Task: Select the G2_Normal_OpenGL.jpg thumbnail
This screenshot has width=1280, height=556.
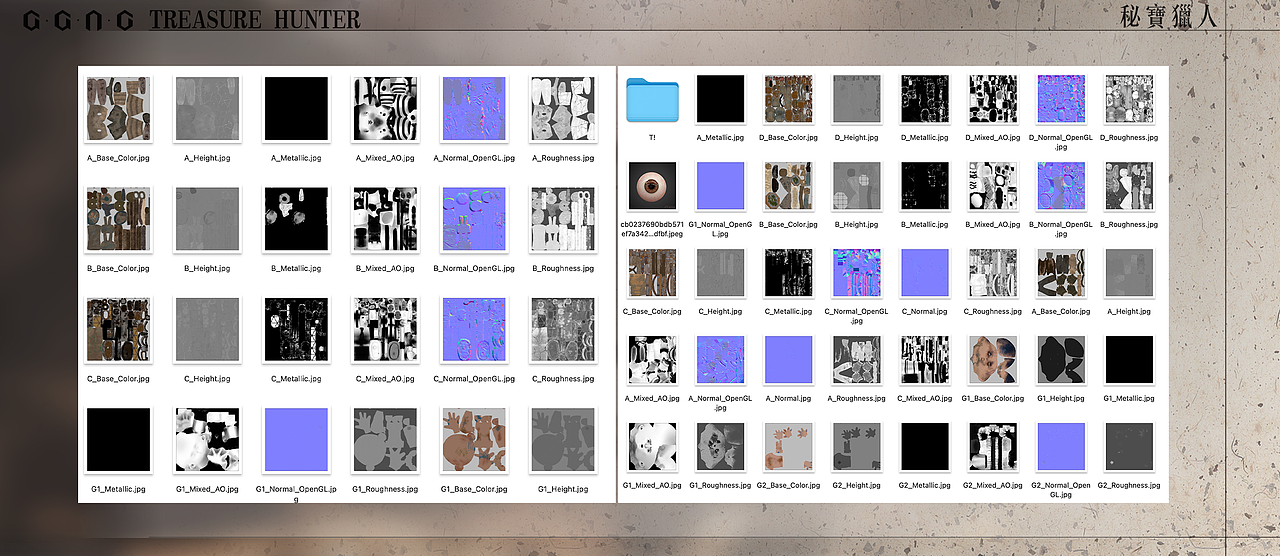Action: point(1060,447)
